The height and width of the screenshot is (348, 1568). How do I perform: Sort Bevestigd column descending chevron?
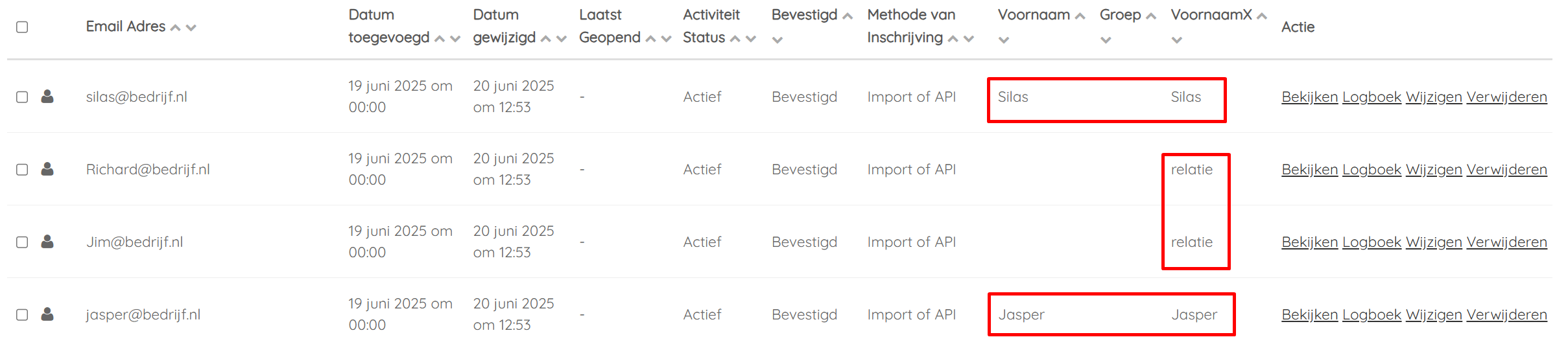pos(778,40)
